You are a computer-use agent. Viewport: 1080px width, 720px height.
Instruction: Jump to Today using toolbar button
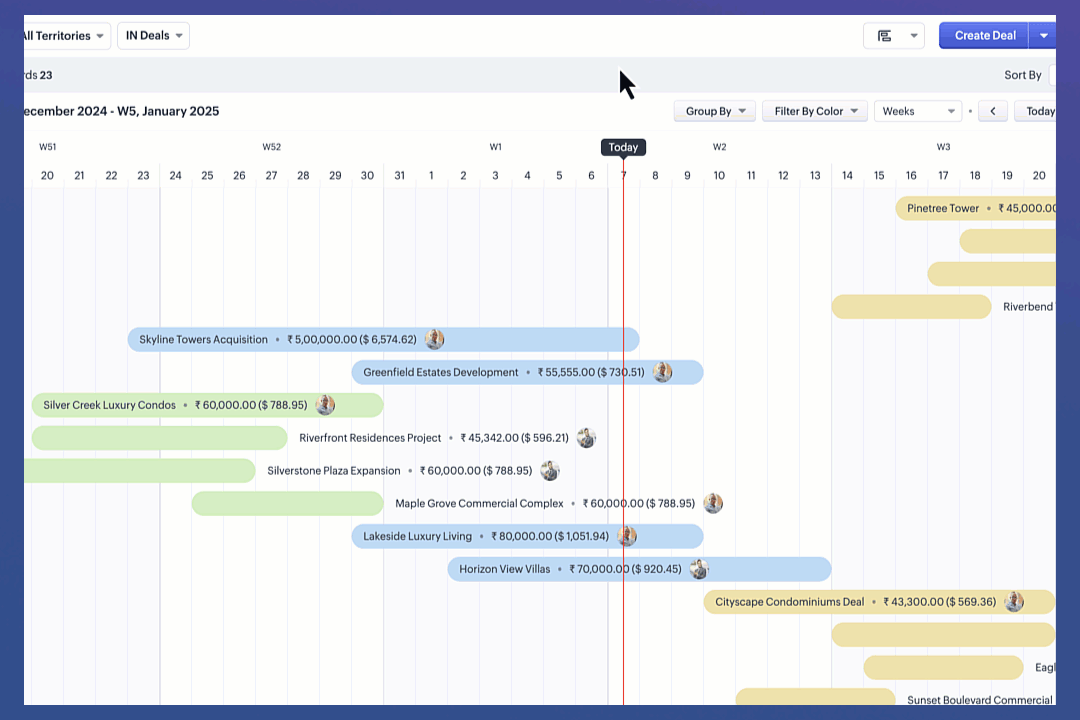[1038, 112]
